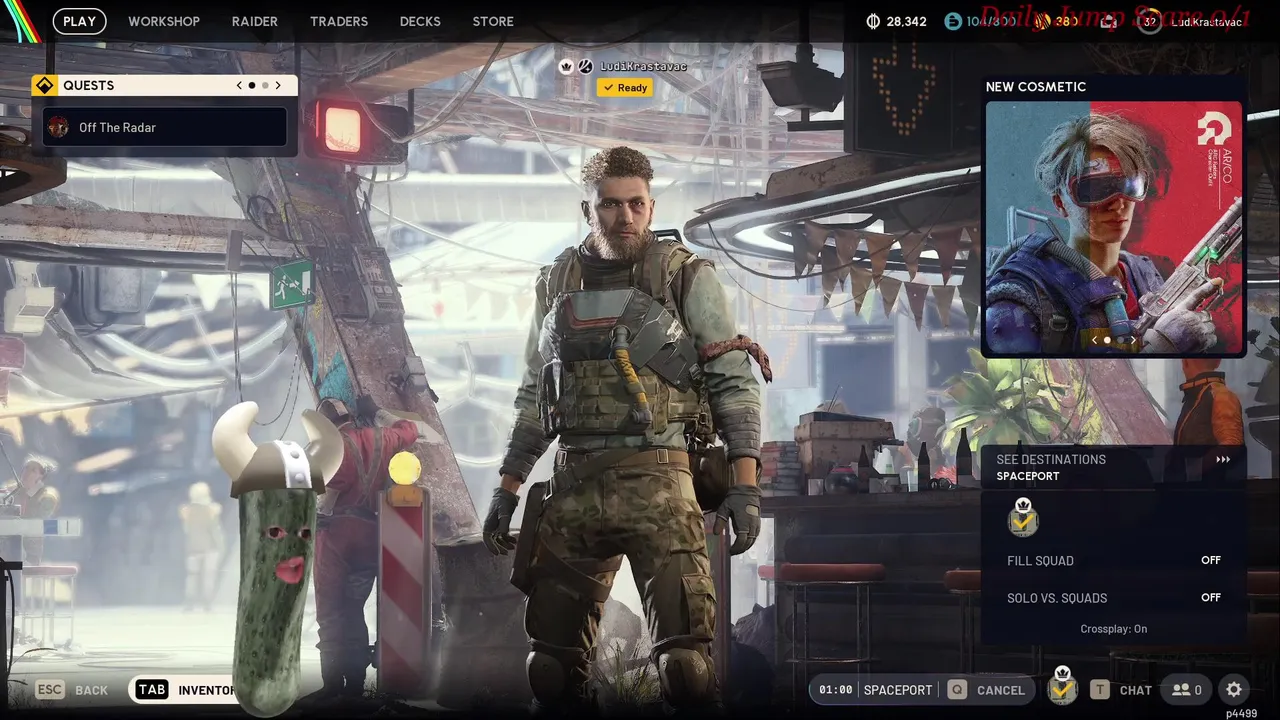Viewport: 1280px width, 720px height.
Task: Open the DECKS tab
Action: coord(420,21)
